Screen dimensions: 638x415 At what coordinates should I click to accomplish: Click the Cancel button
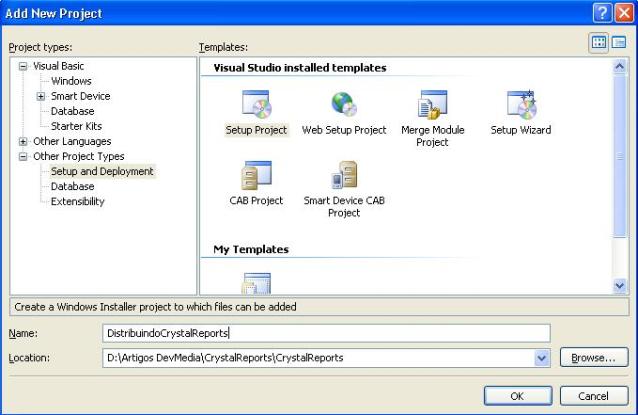[x=593, y=395]
